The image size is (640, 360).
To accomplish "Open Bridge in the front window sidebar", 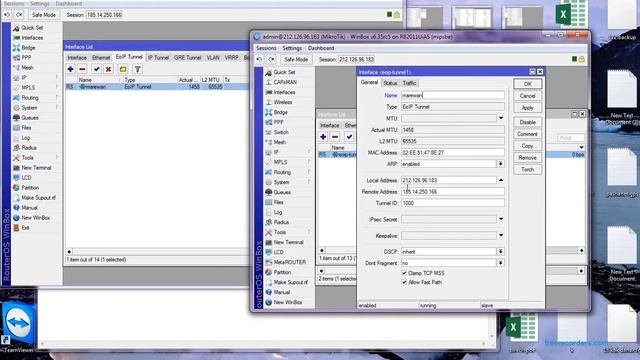I will pyautogui.click(x=280, y=112).
